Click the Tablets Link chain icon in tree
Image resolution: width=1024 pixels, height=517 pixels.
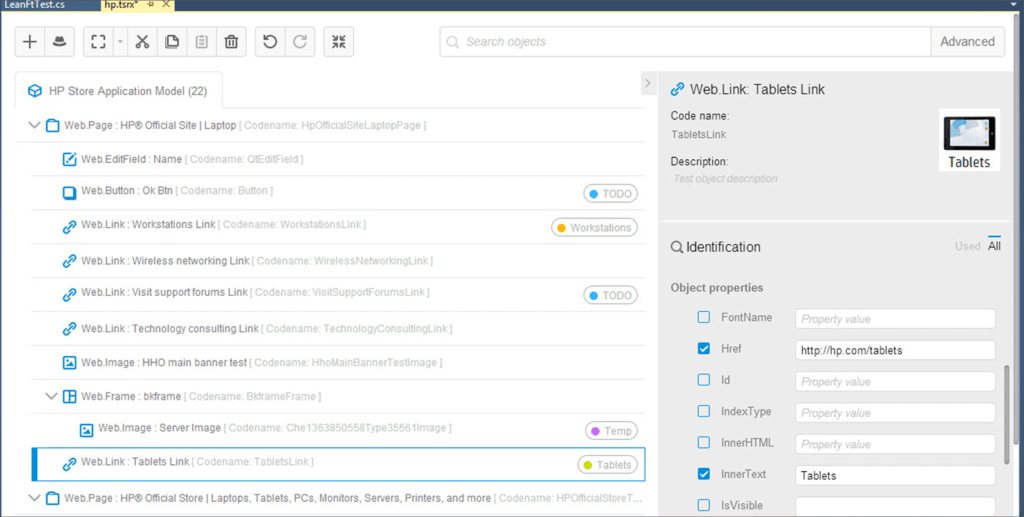click(69, 464)
